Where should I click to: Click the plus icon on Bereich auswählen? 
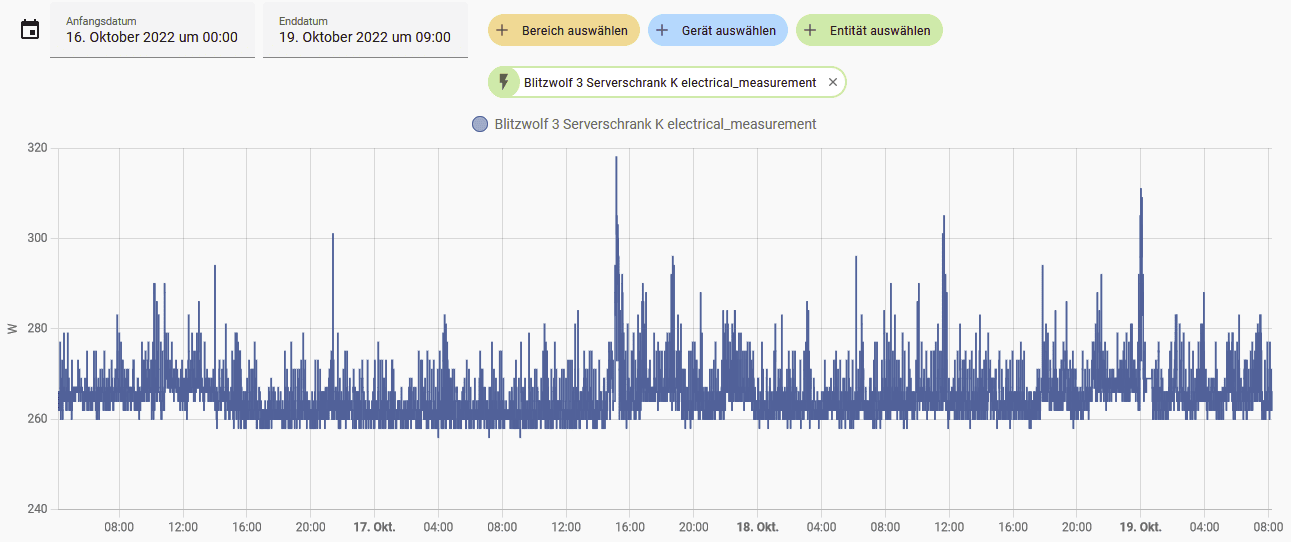(x=503, y=30)
